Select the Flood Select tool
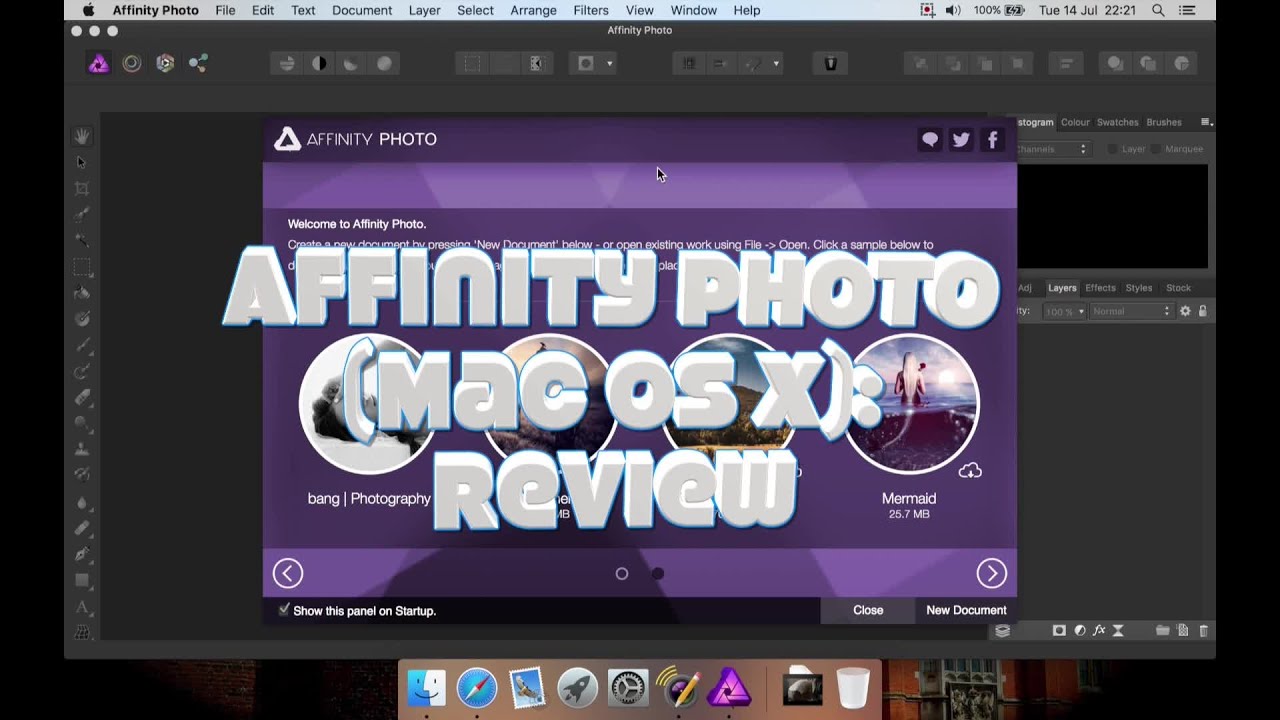 tap(82, 240)
